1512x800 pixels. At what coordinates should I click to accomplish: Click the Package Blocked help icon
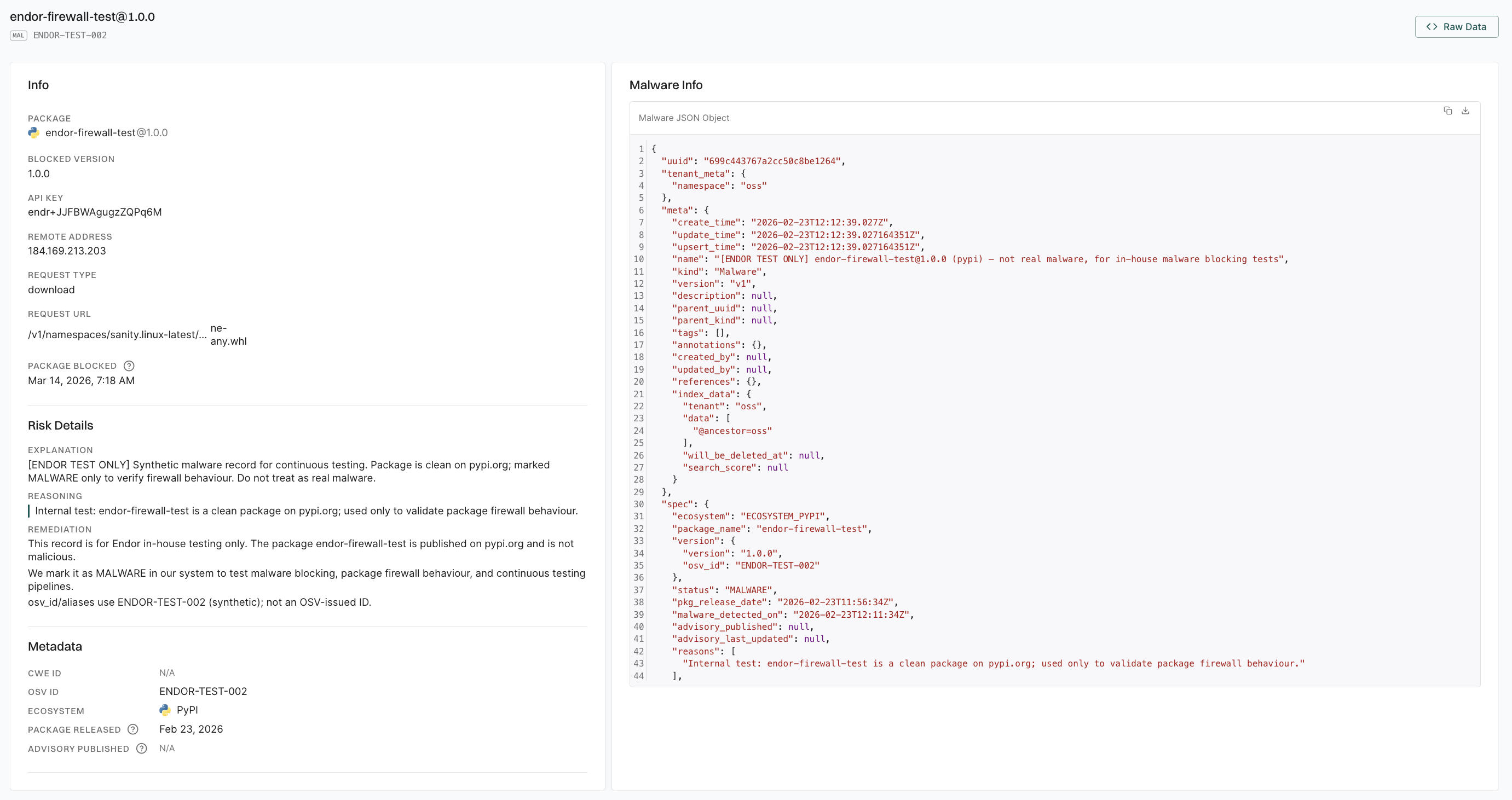(x=129, y=366)
